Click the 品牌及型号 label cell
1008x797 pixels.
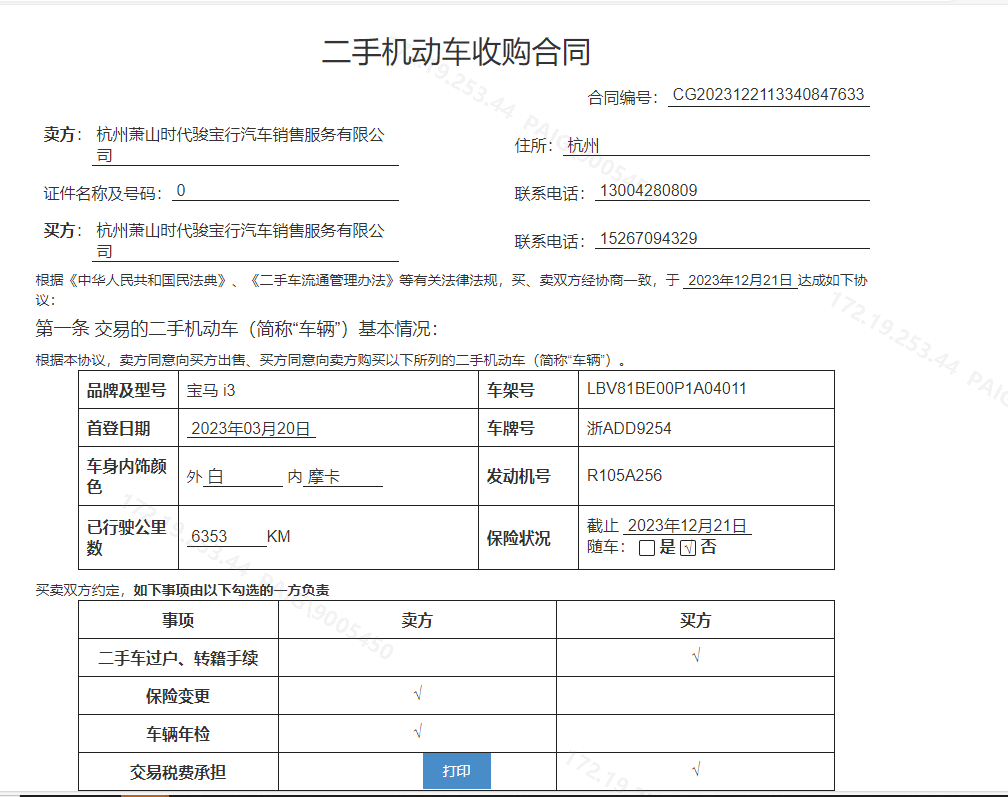129,390
